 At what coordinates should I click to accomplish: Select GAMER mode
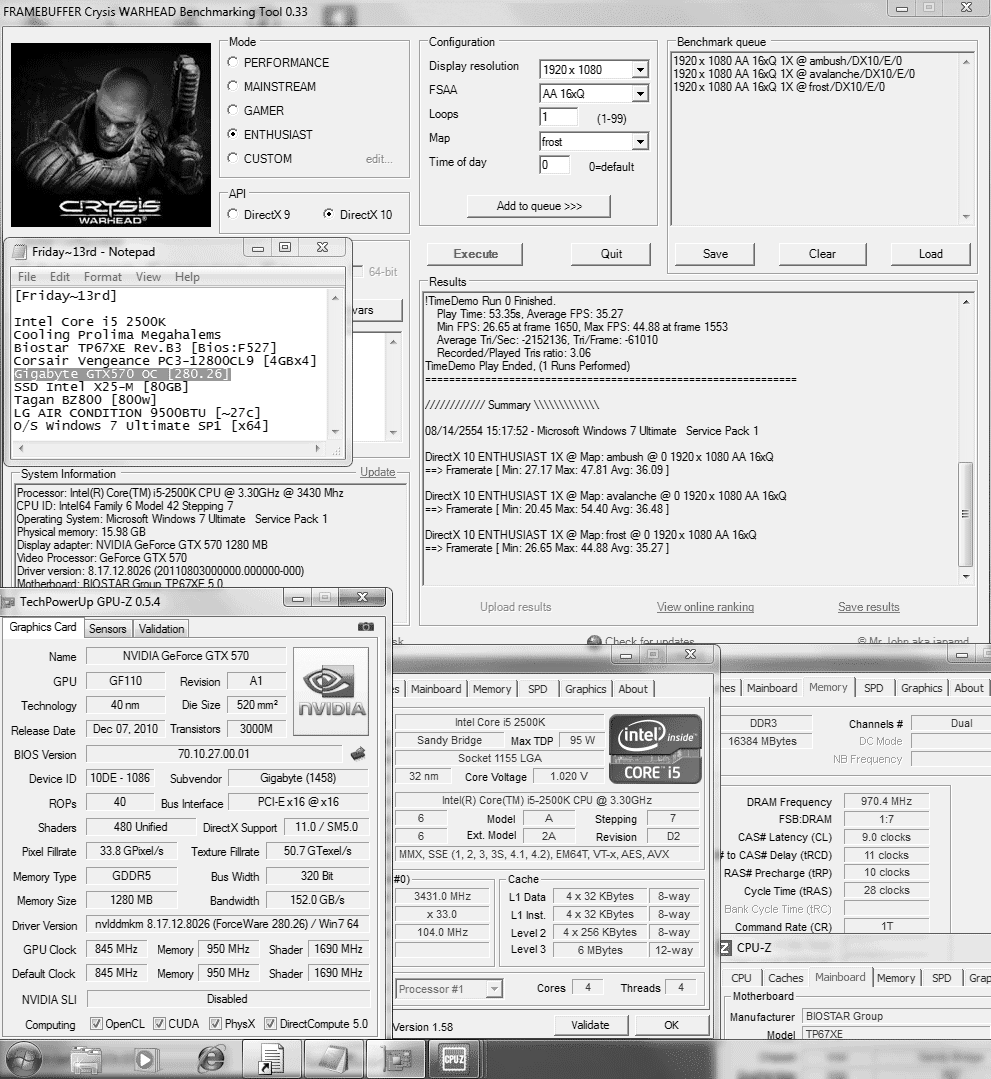tap(233, 110)
